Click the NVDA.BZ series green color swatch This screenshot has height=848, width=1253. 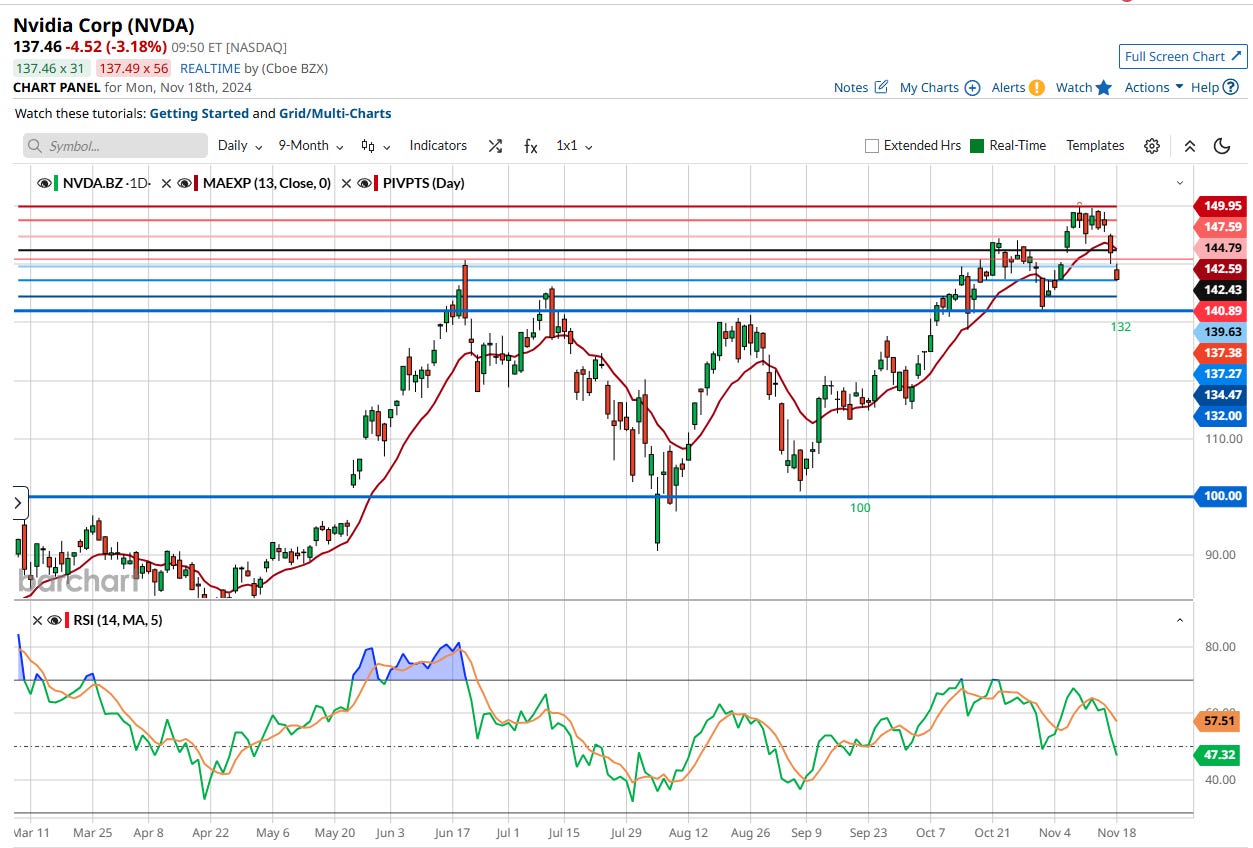coord(57,183)
